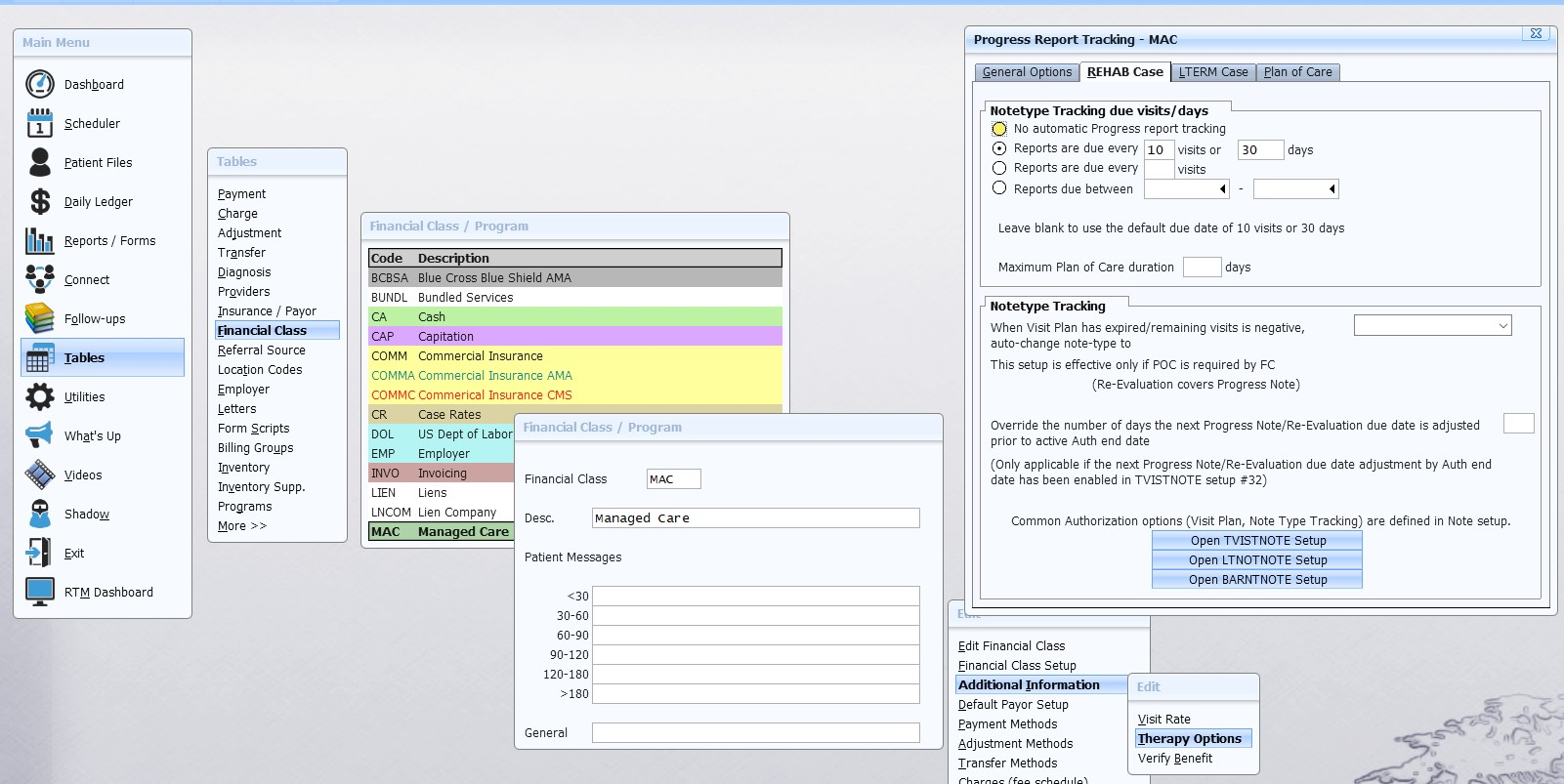The image size is (1564, 784).
Task: Open Insurance / Payor in Tables menu
Action: tap(267, 310)
